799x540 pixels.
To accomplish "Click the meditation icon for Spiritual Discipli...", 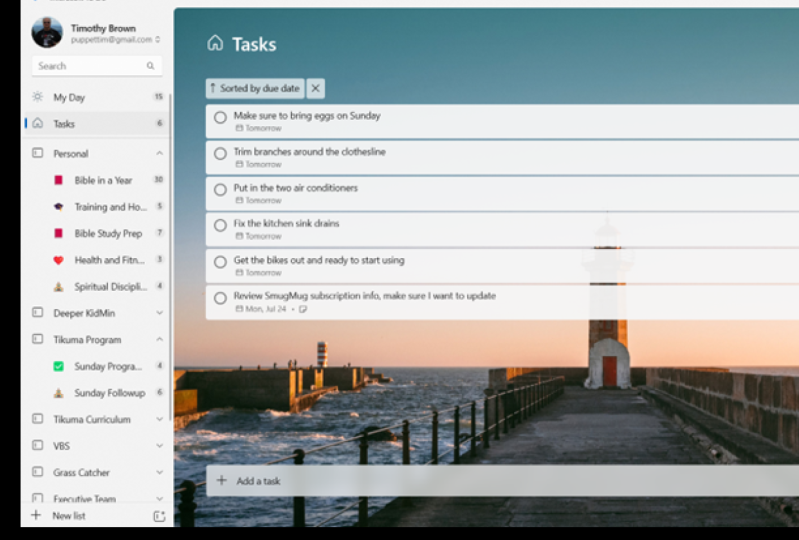I will (59, 287).
